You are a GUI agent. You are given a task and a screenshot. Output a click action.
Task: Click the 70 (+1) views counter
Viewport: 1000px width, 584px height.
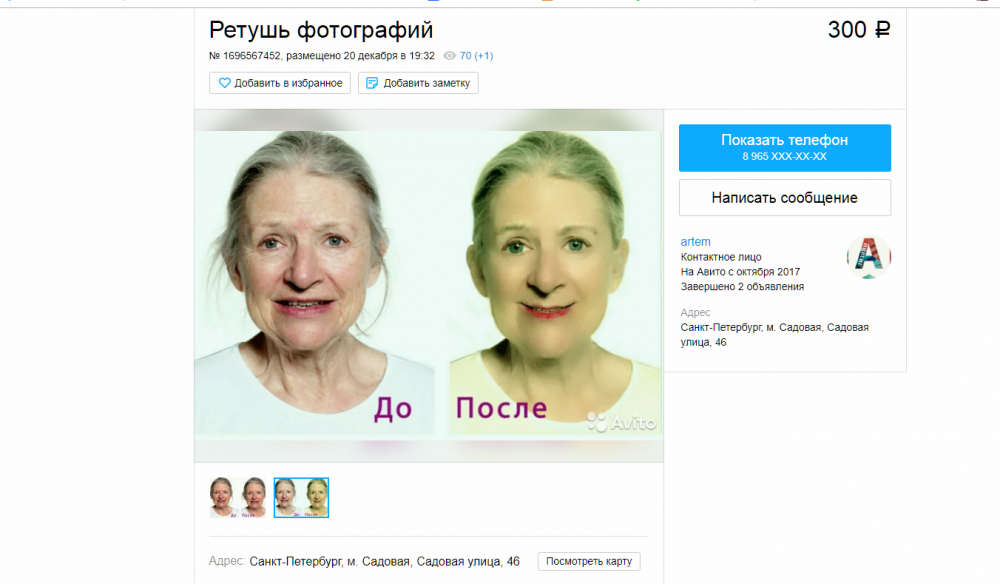(475, 56)
